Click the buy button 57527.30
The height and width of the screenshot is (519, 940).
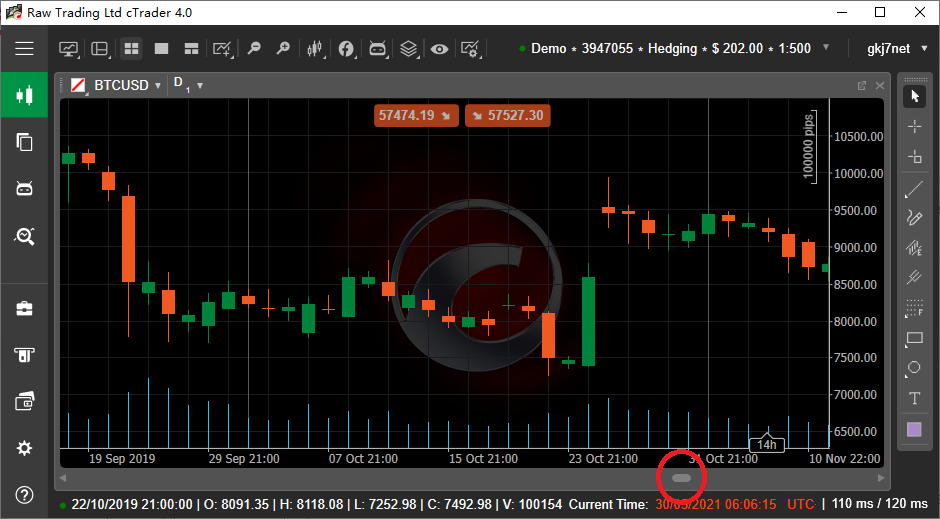[507, 115]
